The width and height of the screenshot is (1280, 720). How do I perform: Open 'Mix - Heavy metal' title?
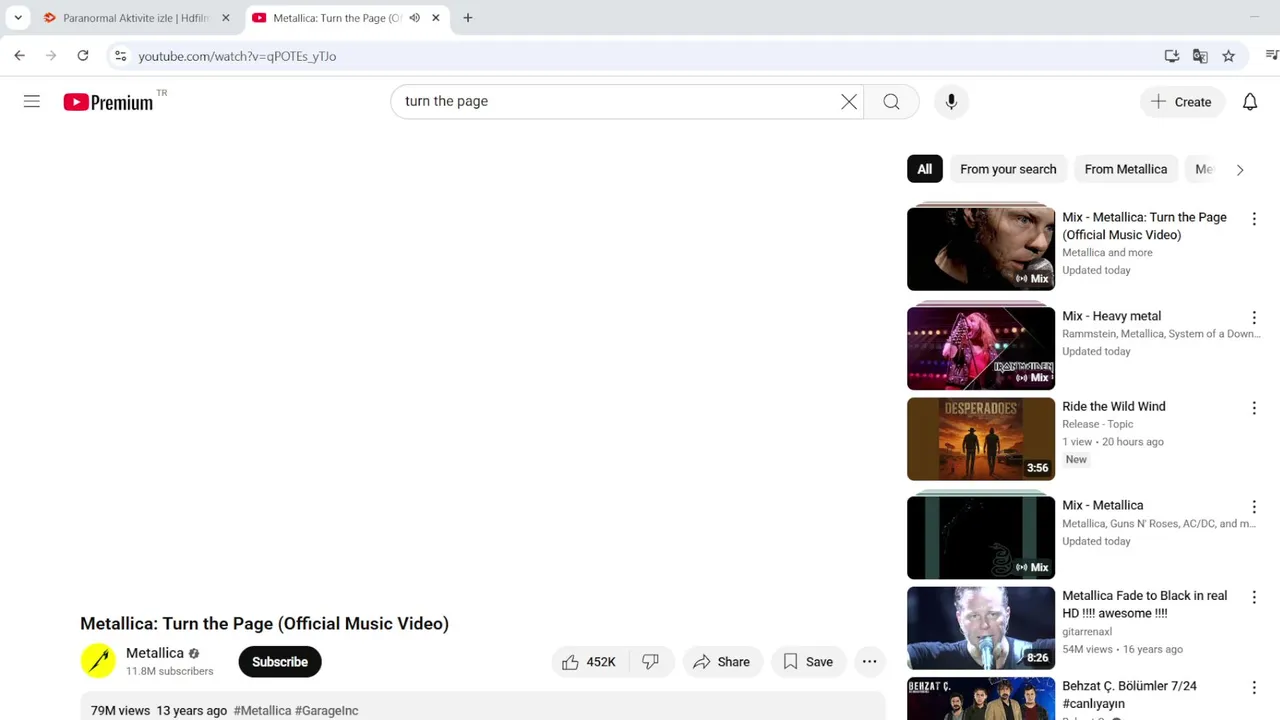(x=1111, y=316)
